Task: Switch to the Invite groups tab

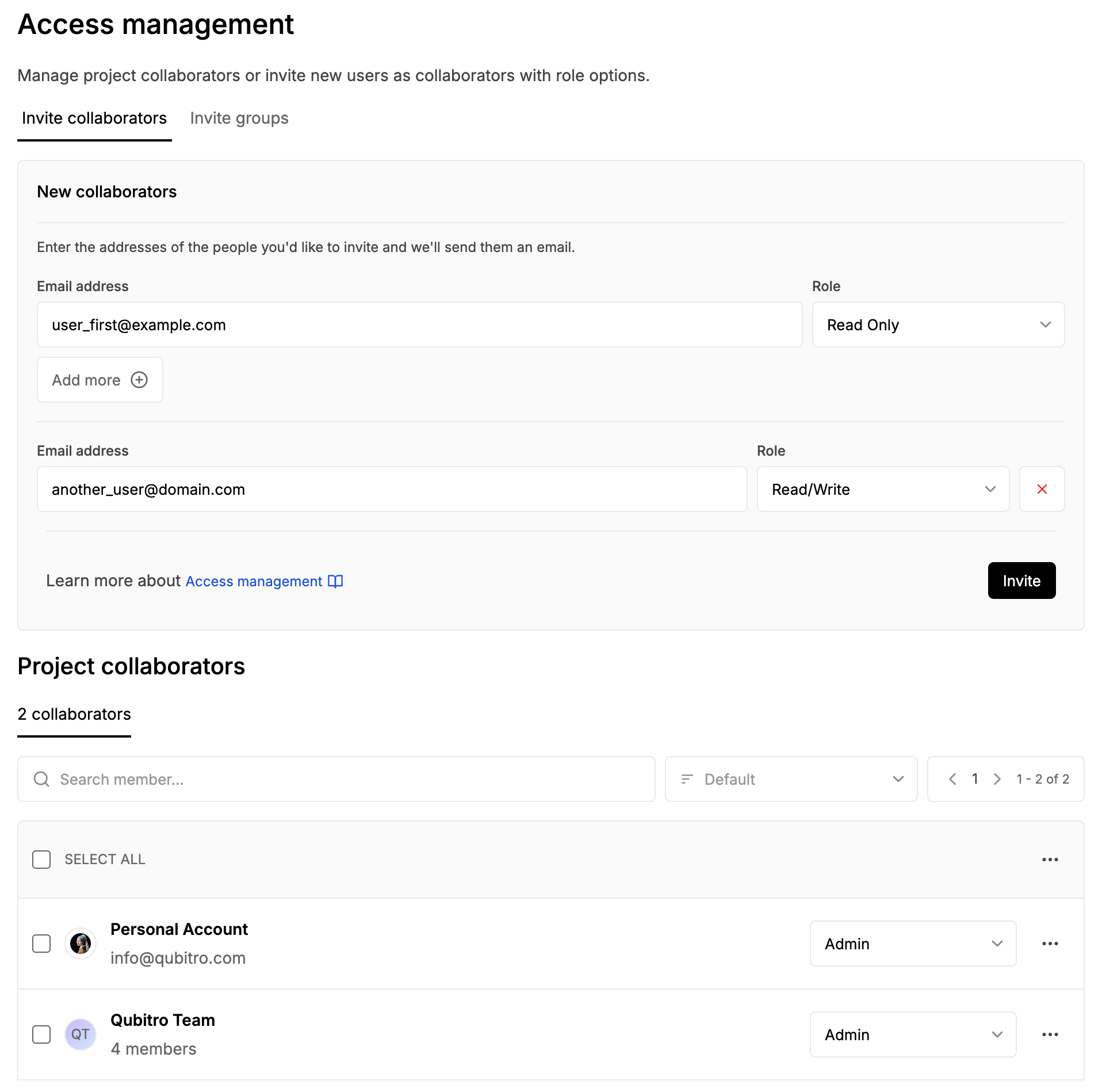Action: point(239,119)
